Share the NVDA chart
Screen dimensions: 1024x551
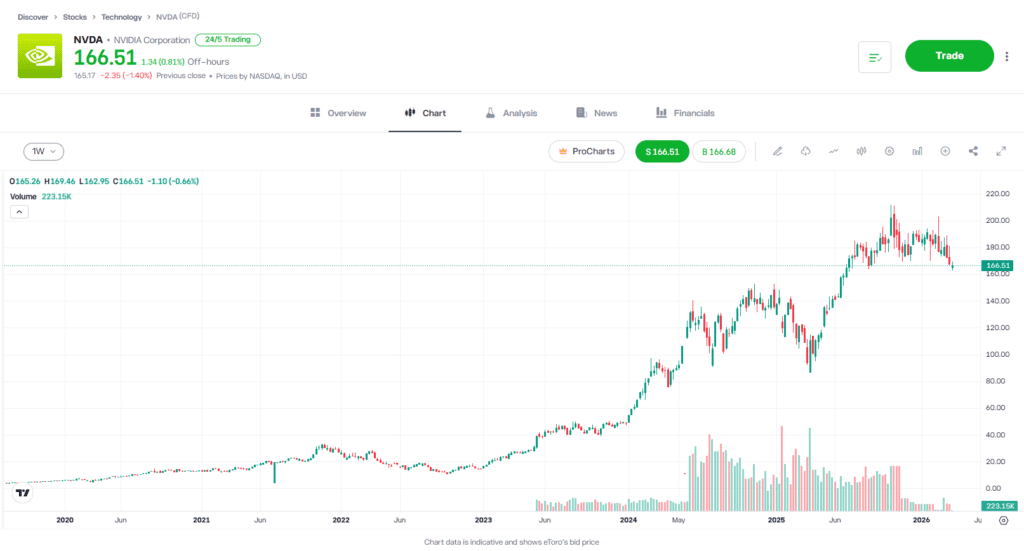973,151
